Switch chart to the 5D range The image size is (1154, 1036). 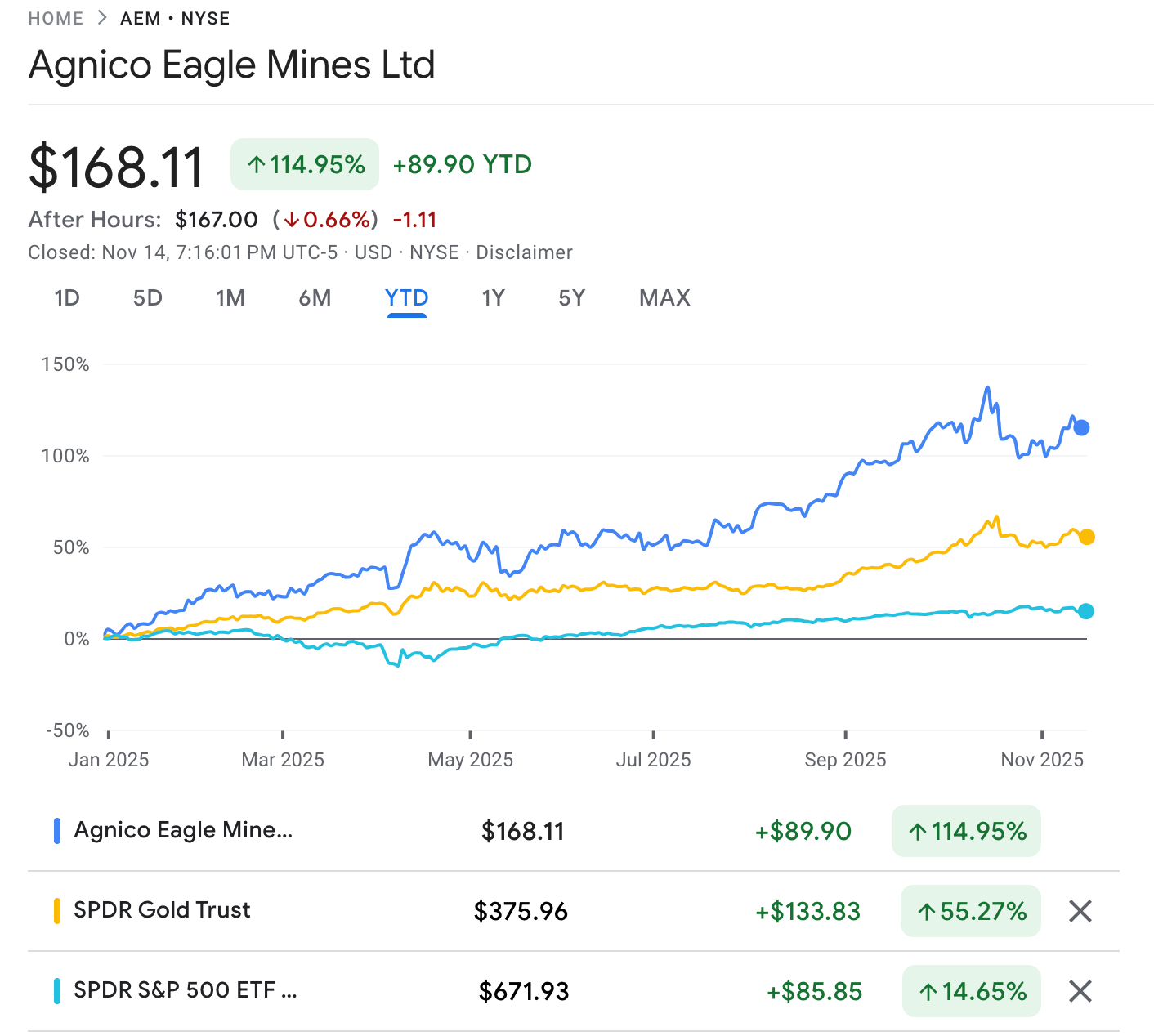(148, 298)
